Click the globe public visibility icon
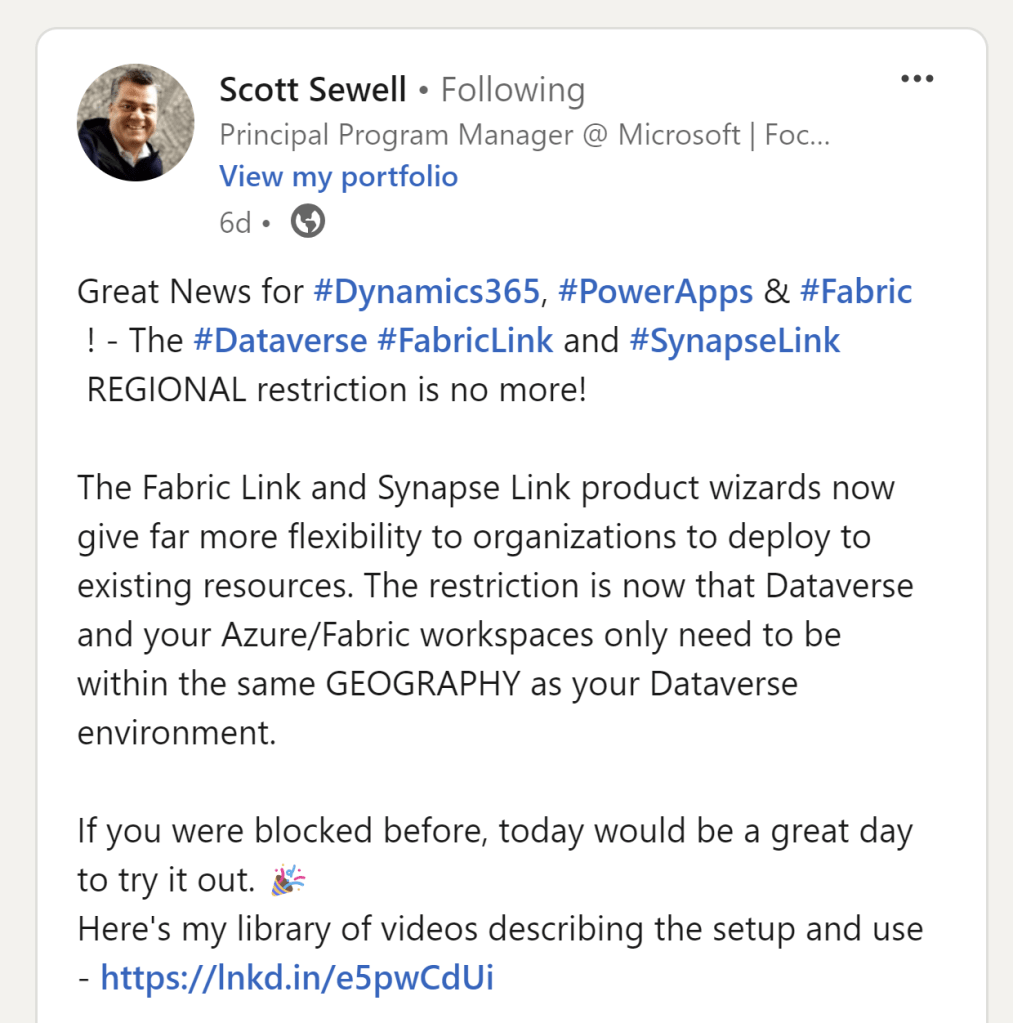The image size is (1013, 1023). click(x=307, y=221)
